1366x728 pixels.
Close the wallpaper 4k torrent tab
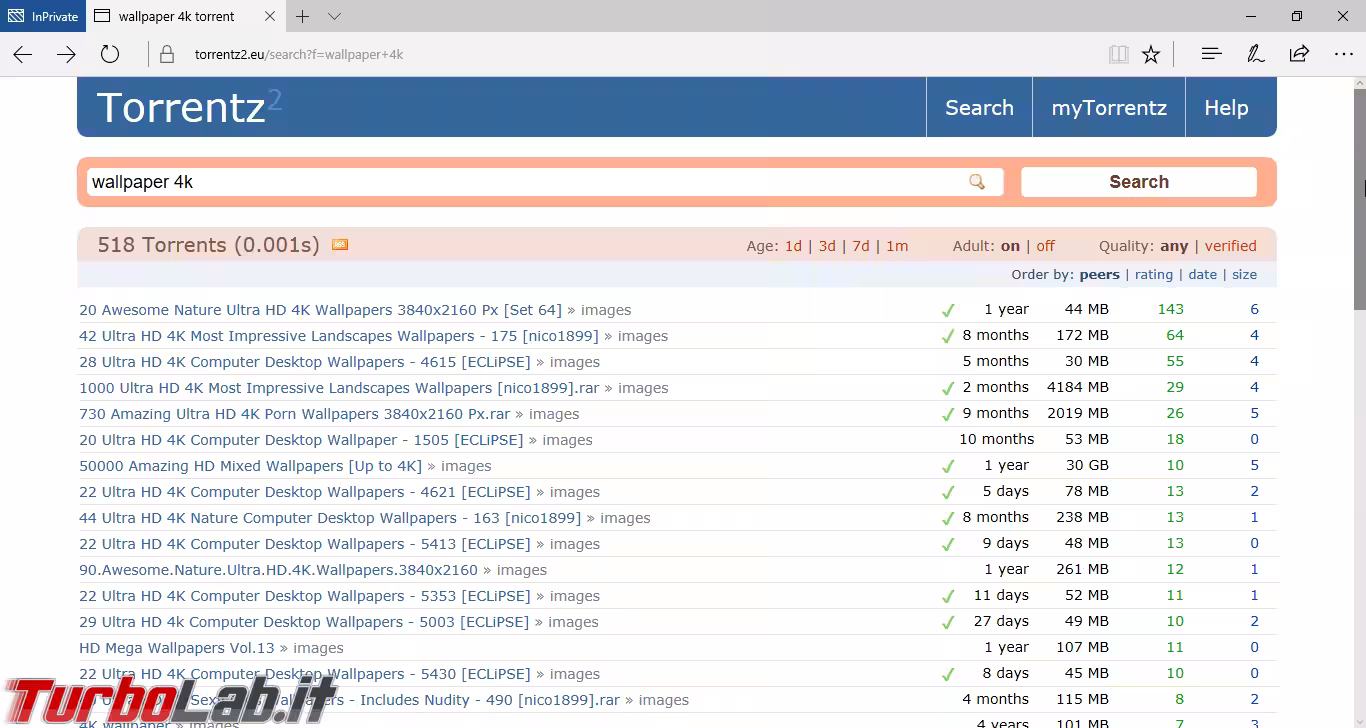(x=270, y=16)
